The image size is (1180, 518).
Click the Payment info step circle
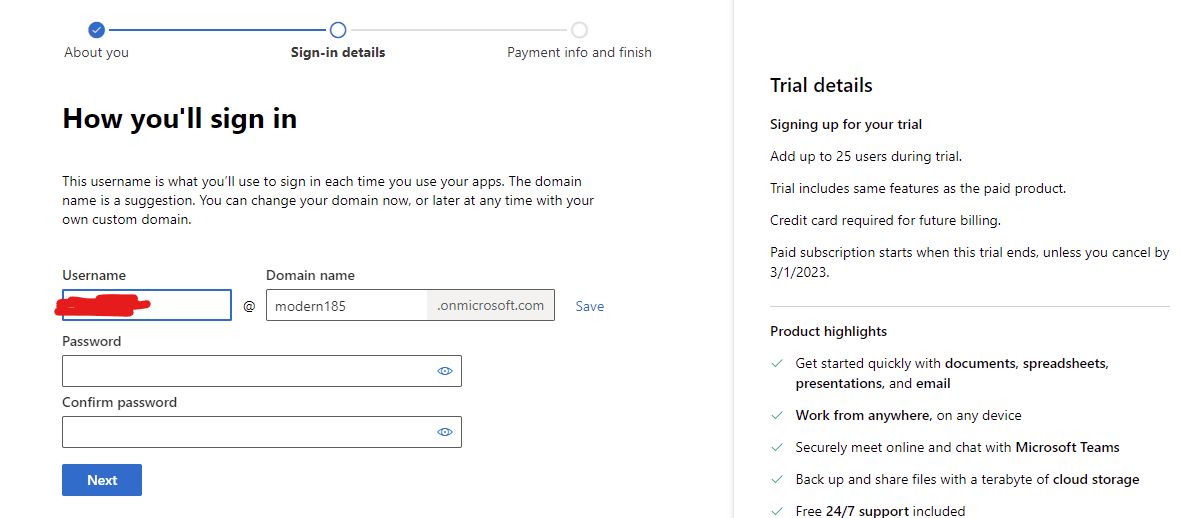click(x=579, y=30)
